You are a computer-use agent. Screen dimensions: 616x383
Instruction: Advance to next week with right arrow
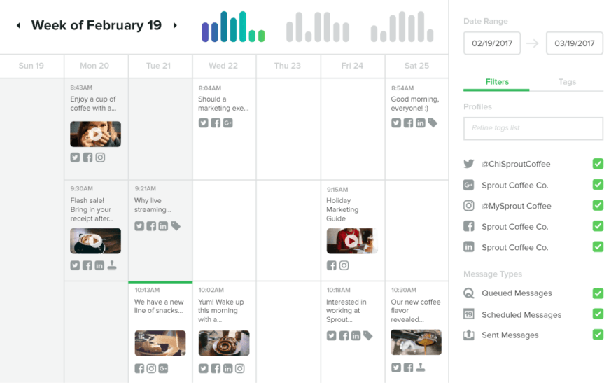click(175, 26)
